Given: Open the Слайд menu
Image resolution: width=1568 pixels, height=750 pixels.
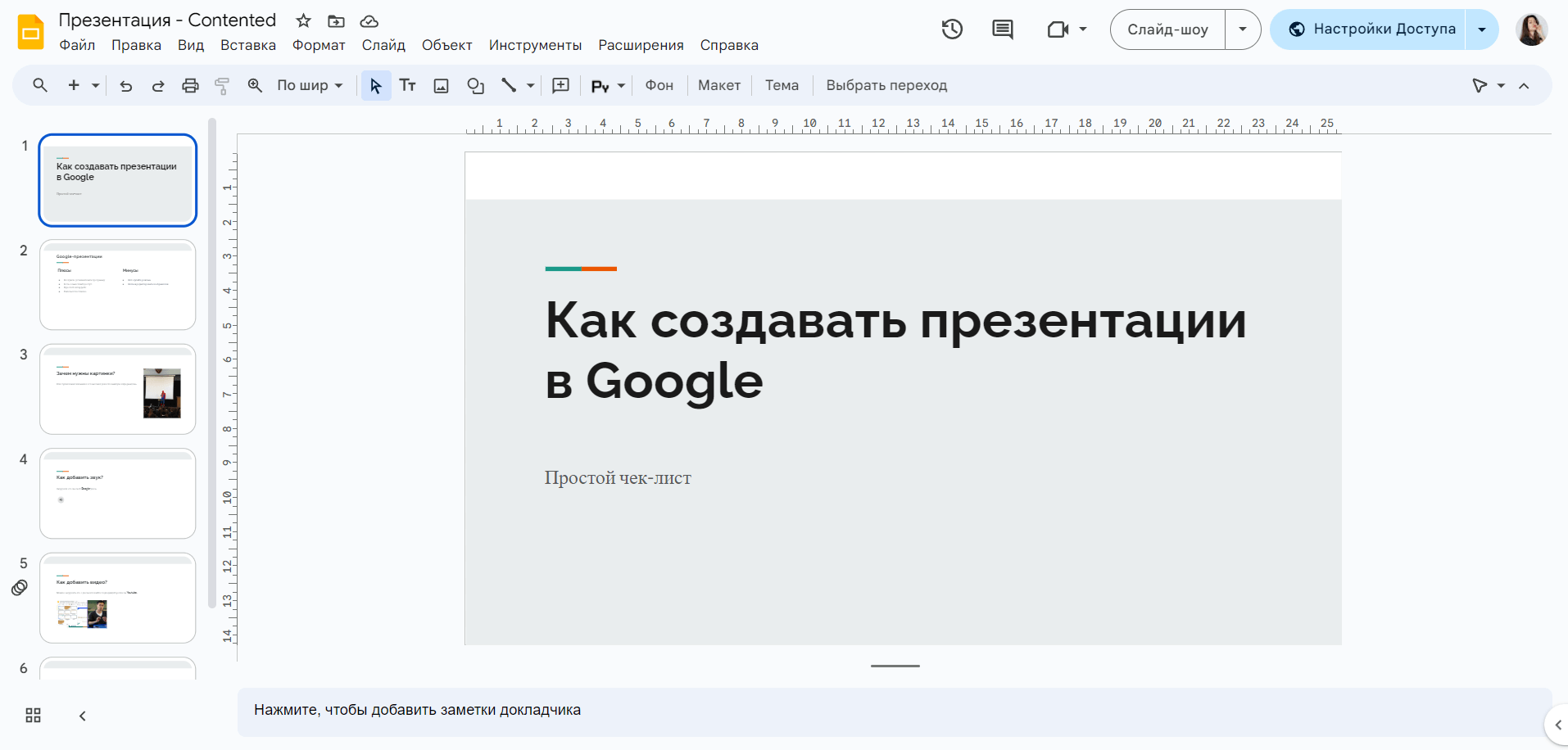Looking at the screenshot, I should pyautogui.click(x=383, y=45).
